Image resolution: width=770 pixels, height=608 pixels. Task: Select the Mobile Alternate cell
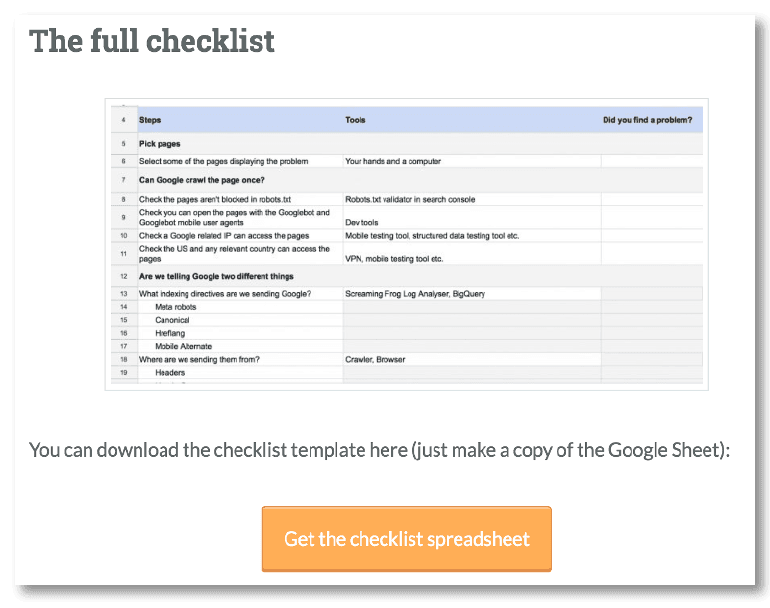click(183, 346)
